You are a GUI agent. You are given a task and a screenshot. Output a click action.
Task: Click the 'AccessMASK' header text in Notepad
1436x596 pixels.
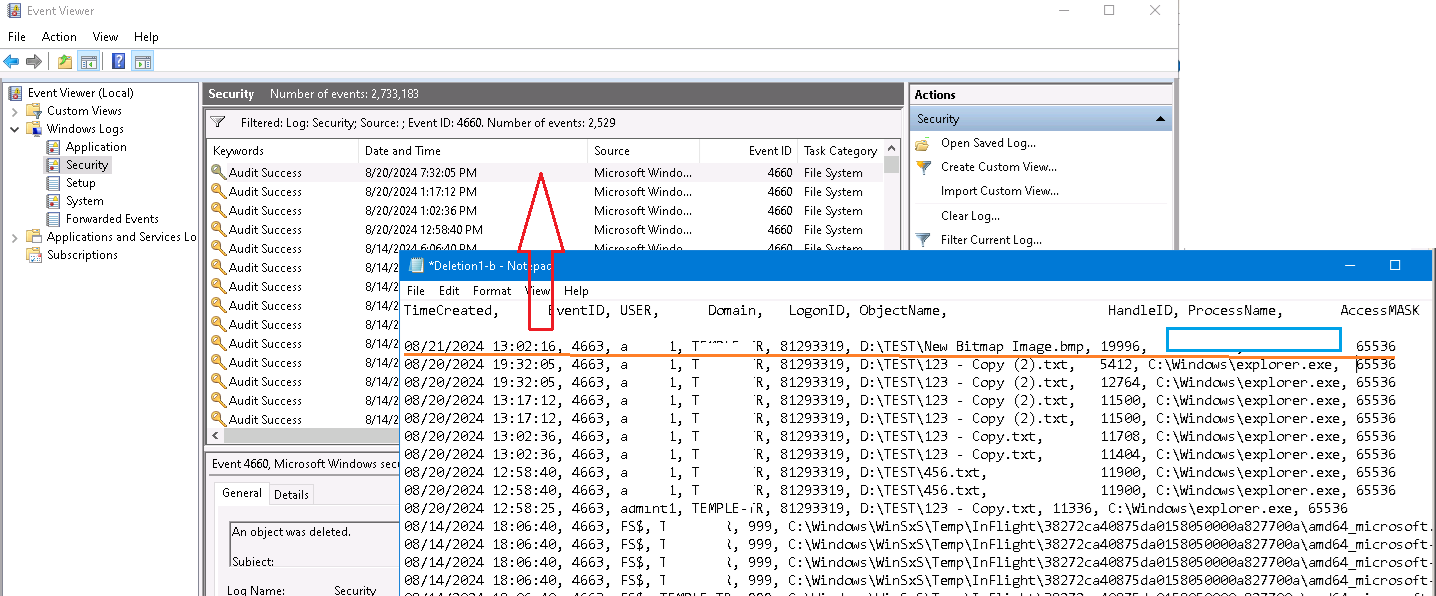coord(1380,311)
